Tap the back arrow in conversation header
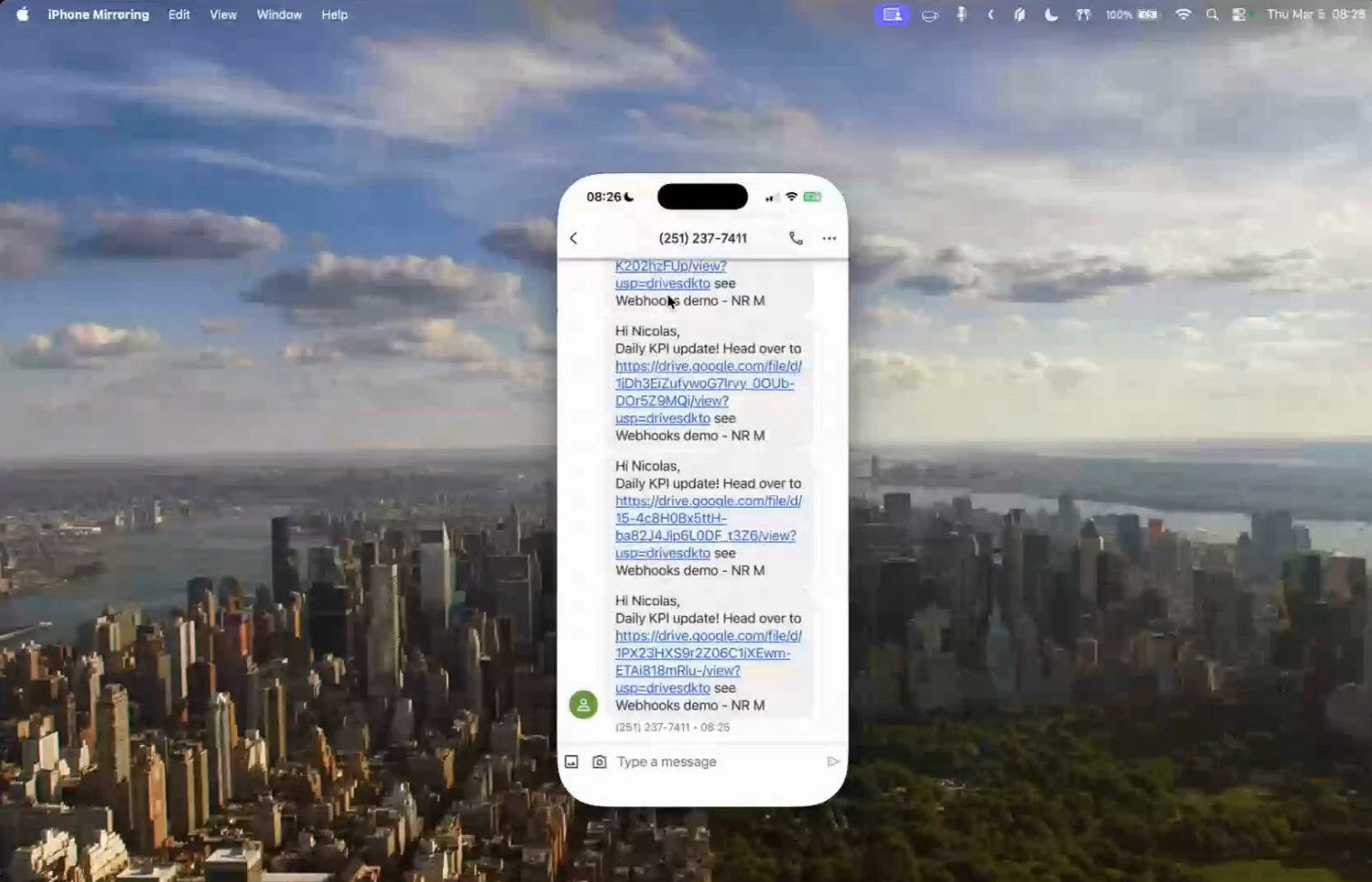 [574, 238]
